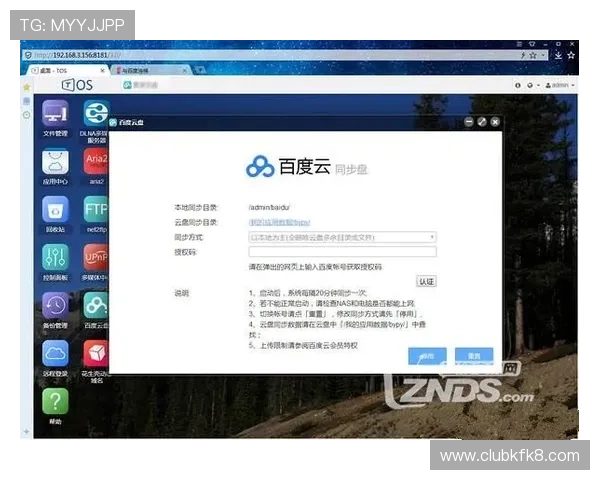Click the shield security icon in address bar

(x=28, y=56)
